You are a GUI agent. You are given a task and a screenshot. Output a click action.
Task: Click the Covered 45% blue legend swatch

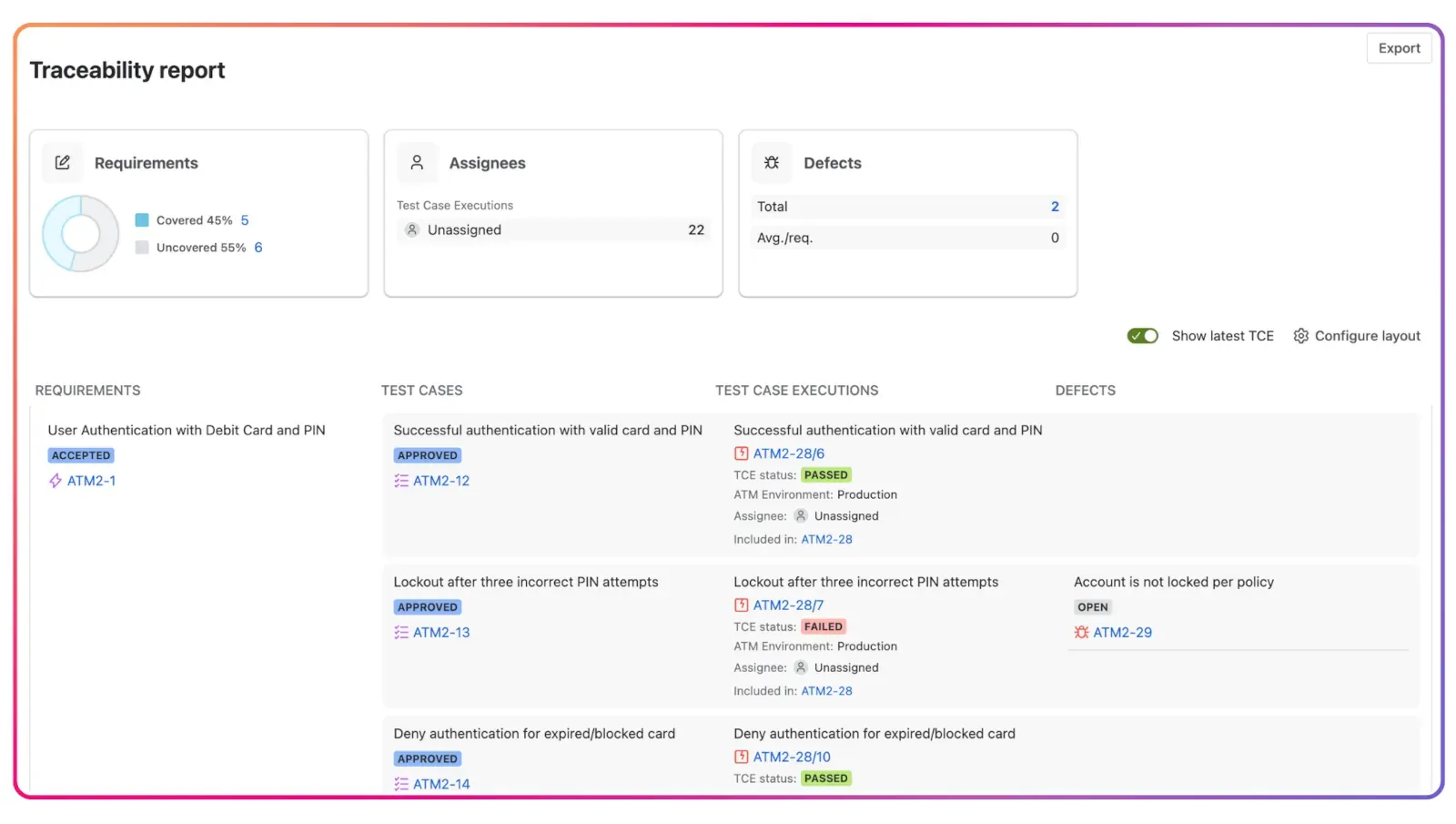pos(142,220)
